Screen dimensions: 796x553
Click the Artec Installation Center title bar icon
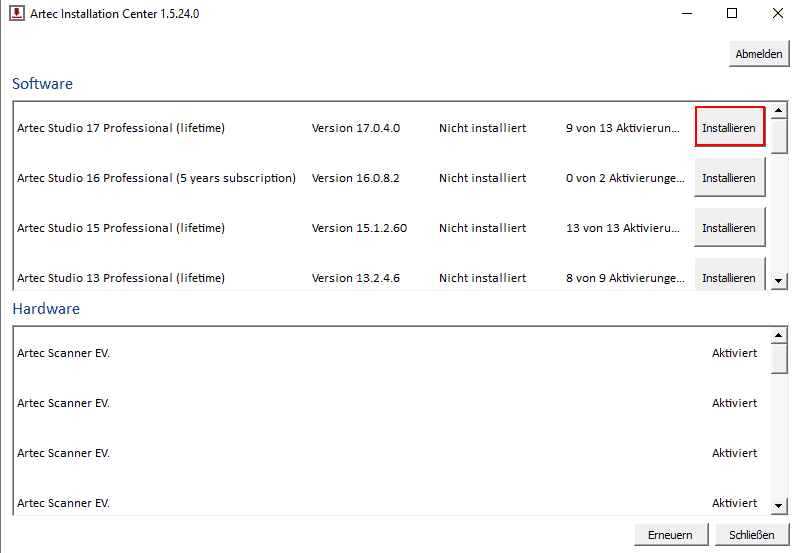[x=17, y=14]
